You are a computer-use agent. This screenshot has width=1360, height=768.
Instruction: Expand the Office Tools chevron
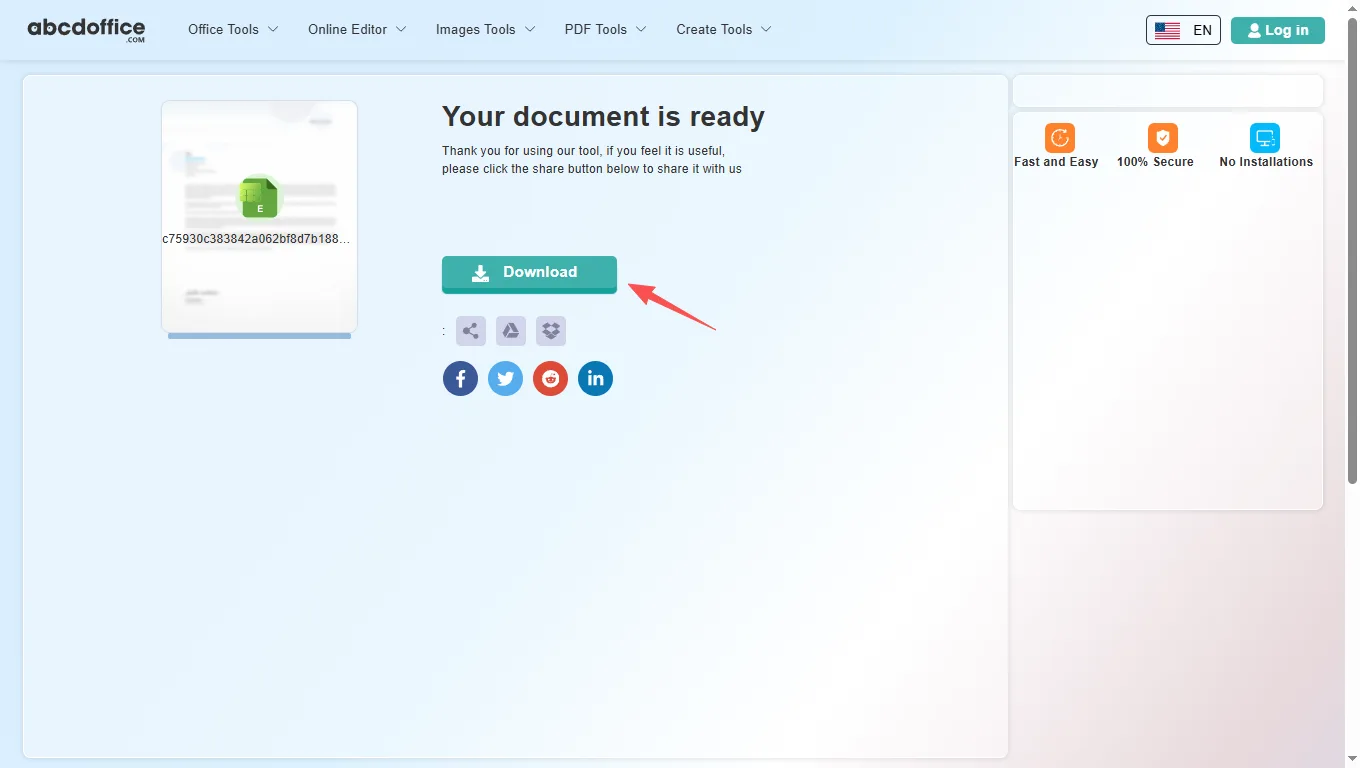pos(273,30)
